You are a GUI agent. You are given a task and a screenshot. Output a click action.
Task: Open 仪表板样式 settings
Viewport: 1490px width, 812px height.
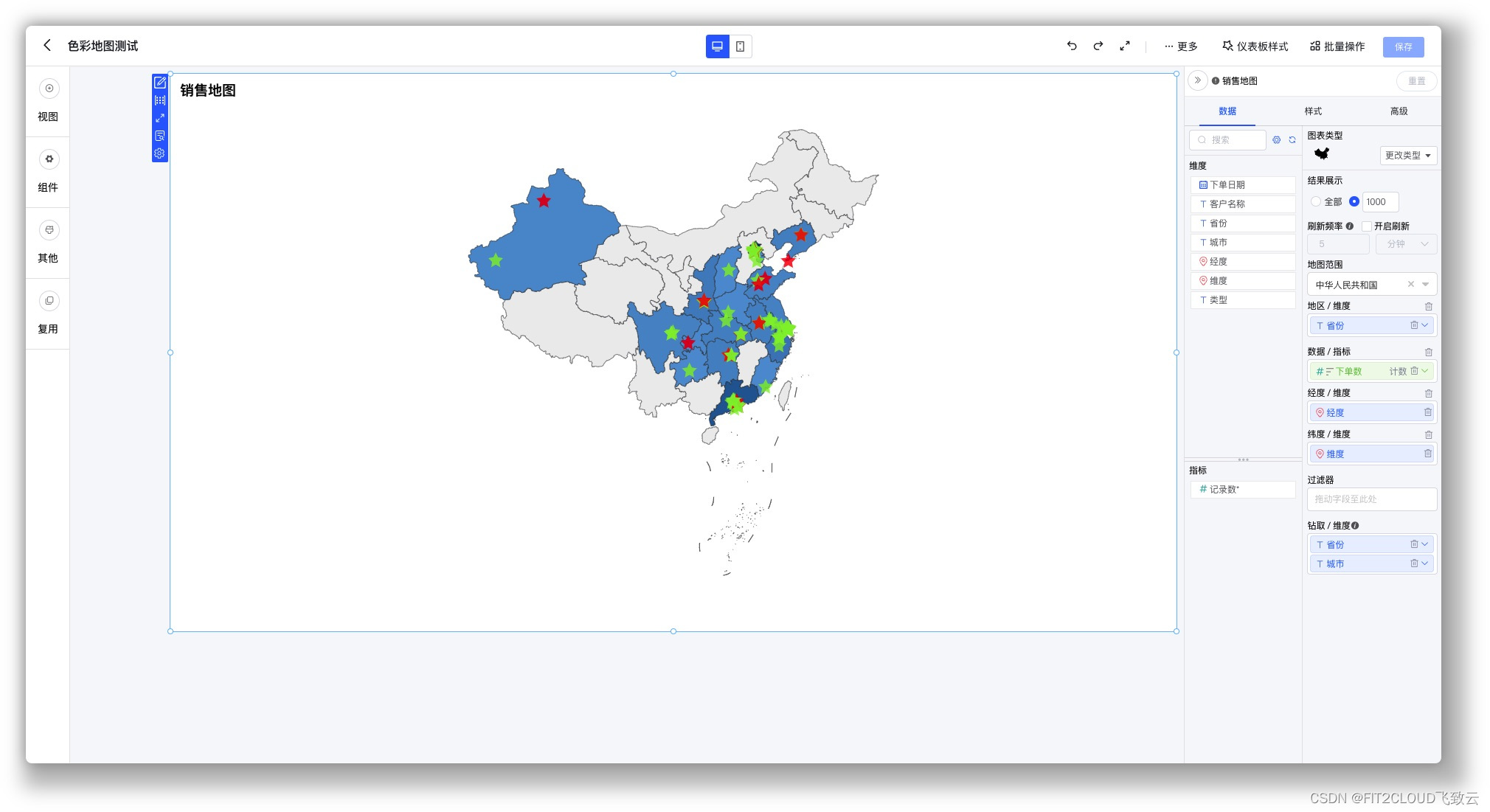pos(1255,46)
